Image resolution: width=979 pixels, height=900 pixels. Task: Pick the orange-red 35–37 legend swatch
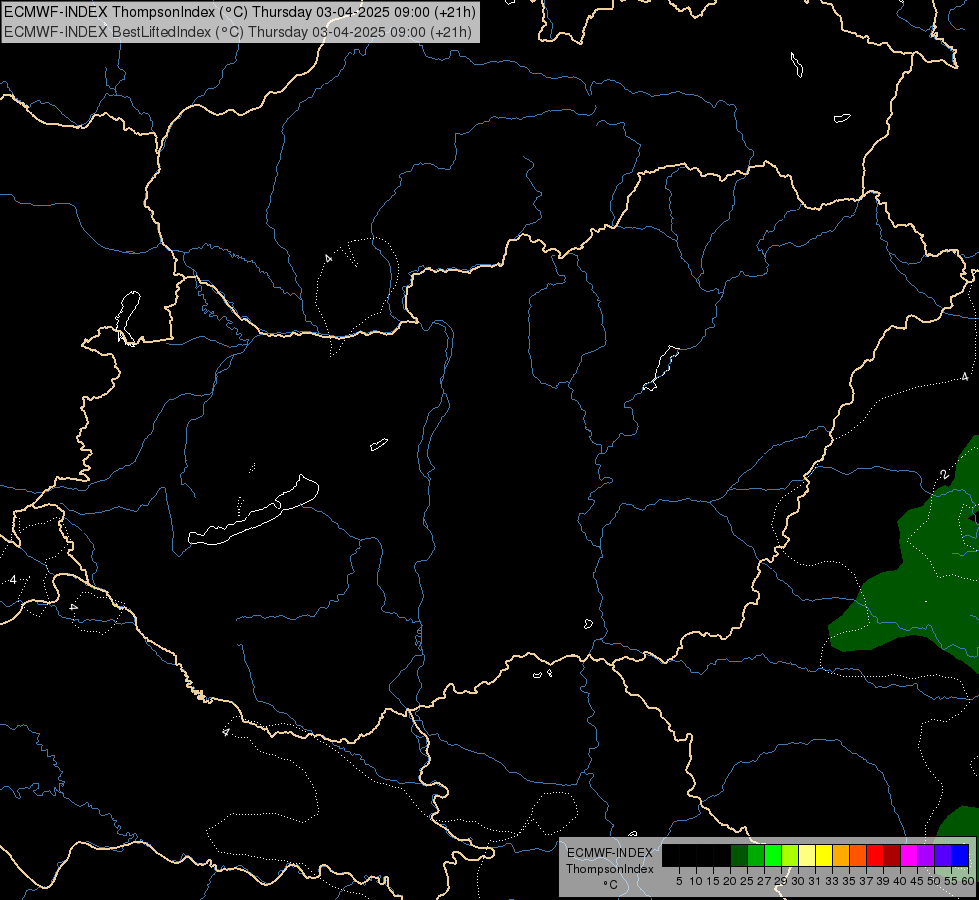858,855
